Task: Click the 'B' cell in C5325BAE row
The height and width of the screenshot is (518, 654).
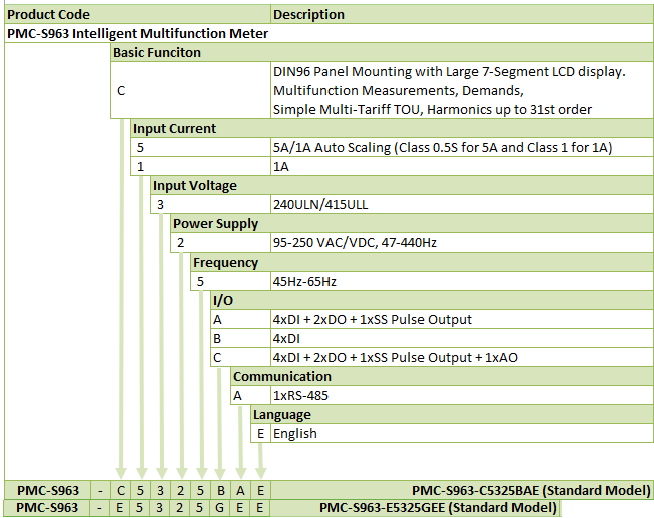Action: pos(220,490)
